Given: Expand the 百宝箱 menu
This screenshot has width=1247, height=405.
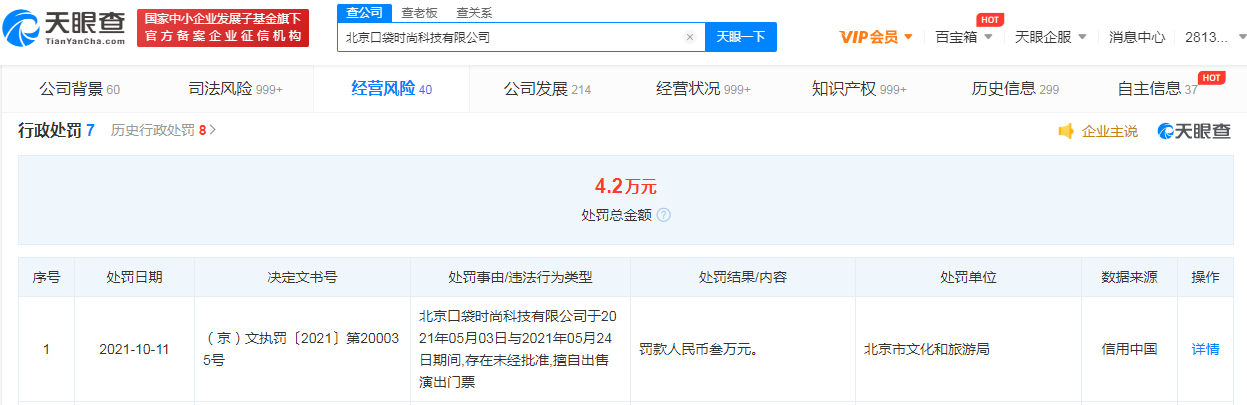Looking at the screenshot, I should click(963, 37).
